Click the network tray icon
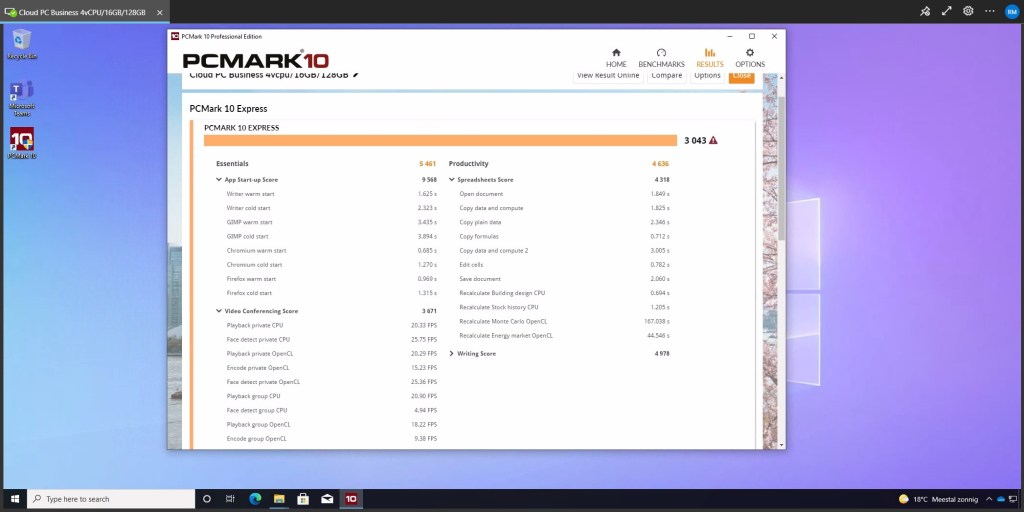This screenshot has height=512, width=1024. coord(1013,499)
